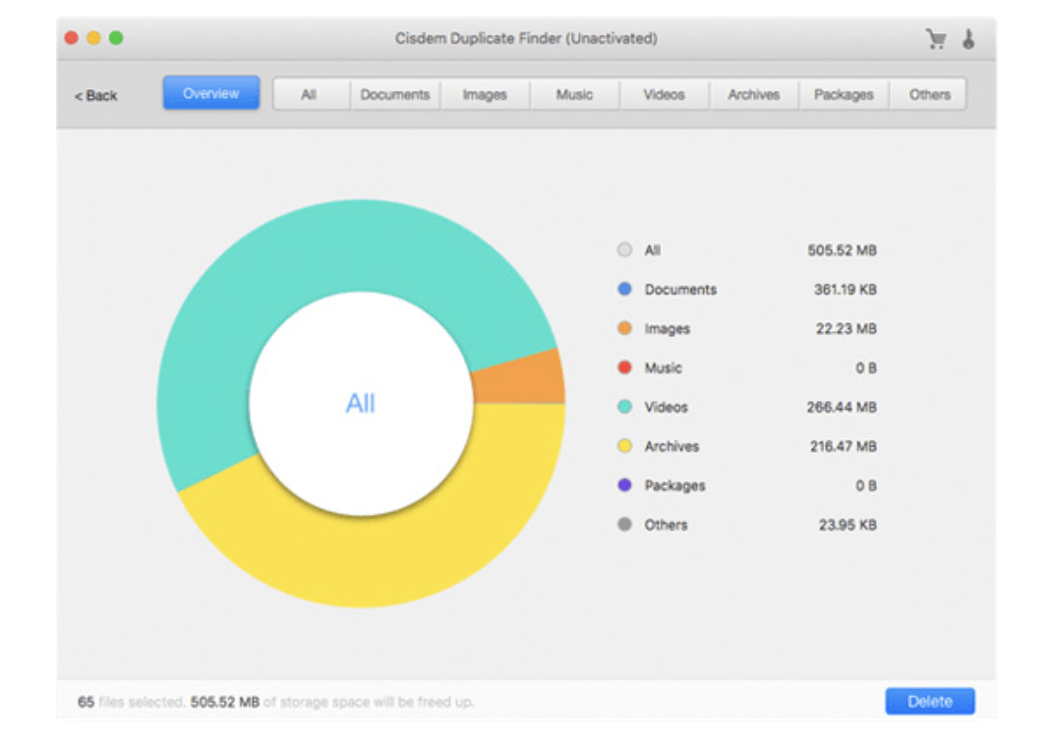
Task: Click the yellow Archives legend dot
Action: coord(625,446)
